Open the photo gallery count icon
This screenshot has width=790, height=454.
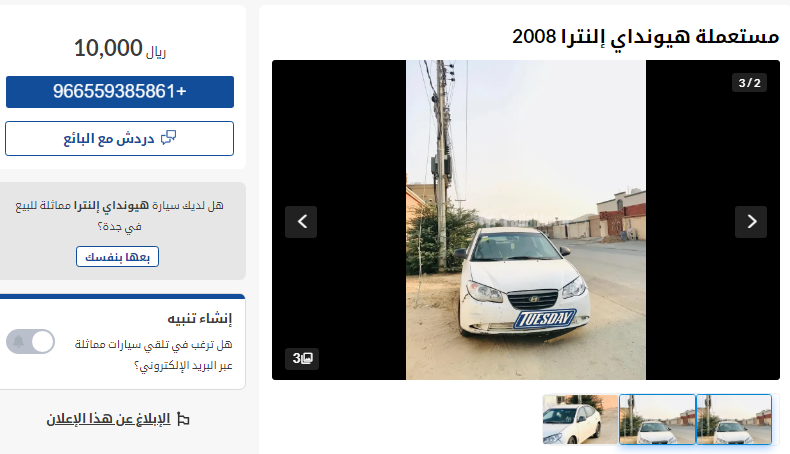pos(302,359)
